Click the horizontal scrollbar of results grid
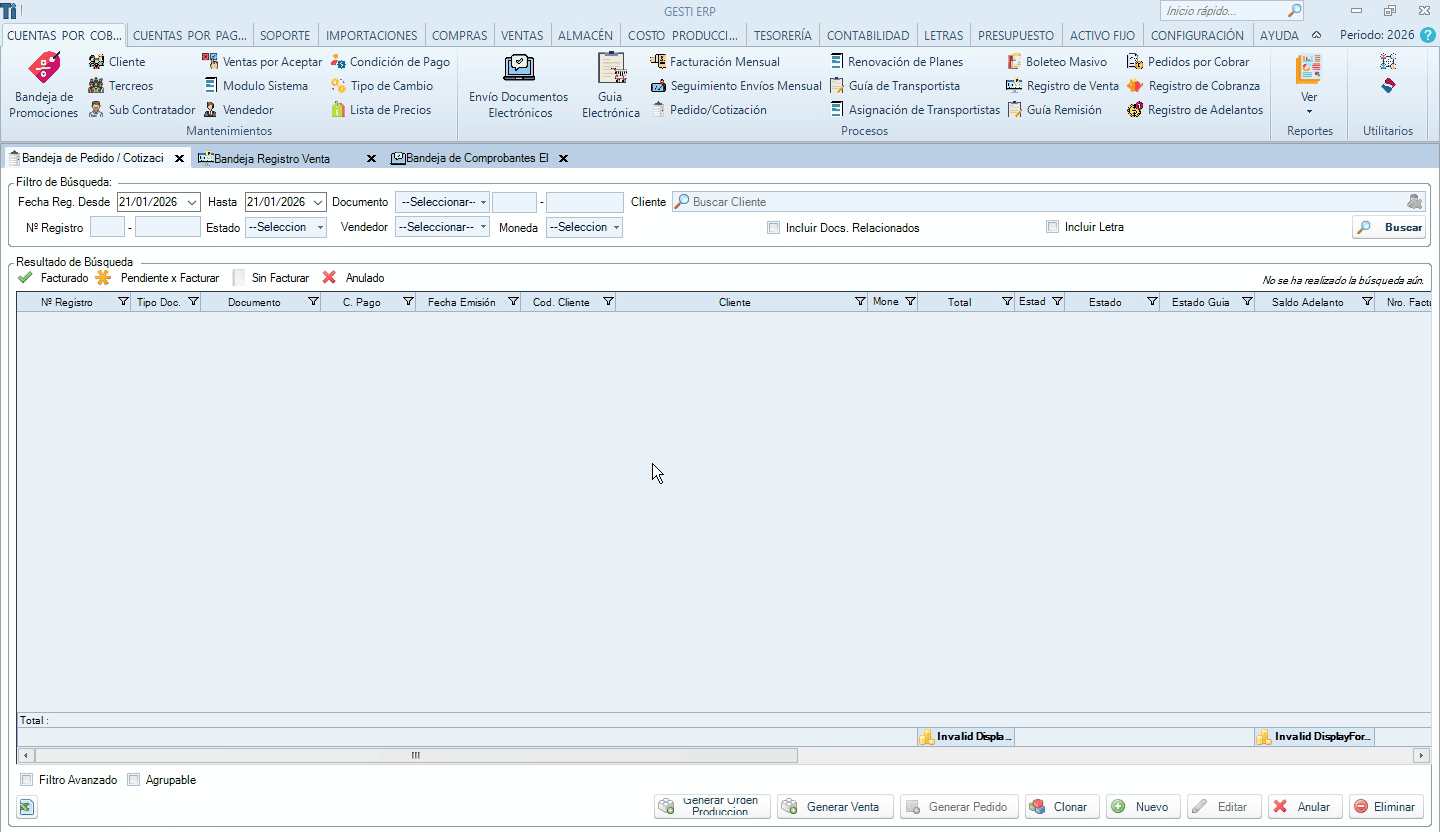Viewport: 1440px width, 832px height. (416, 756)
